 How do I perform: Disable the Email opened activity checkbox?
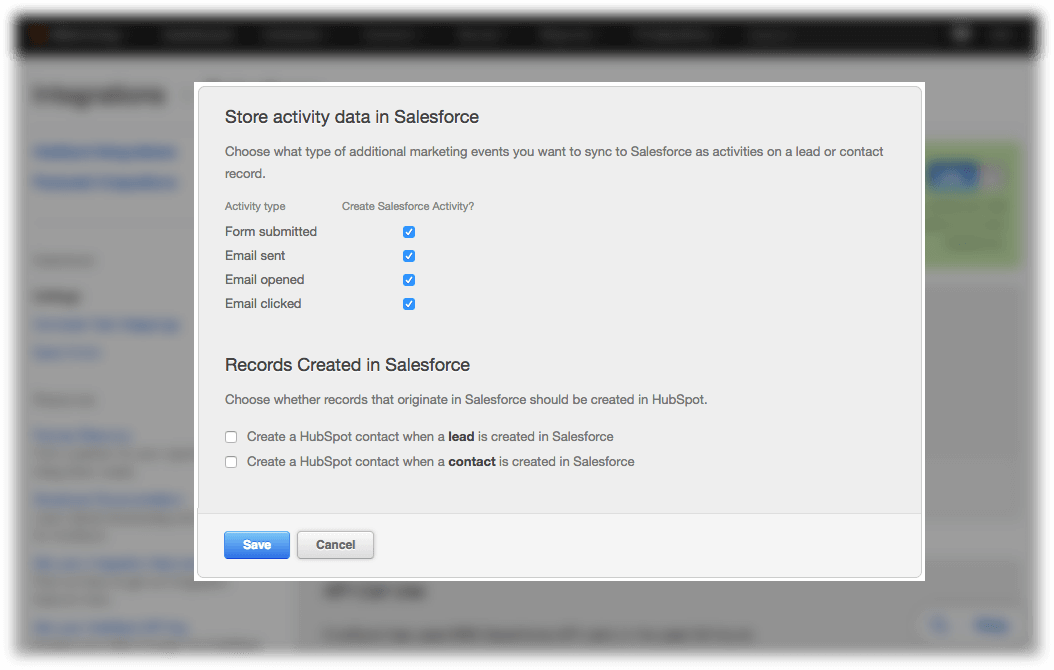click(409, 280)
